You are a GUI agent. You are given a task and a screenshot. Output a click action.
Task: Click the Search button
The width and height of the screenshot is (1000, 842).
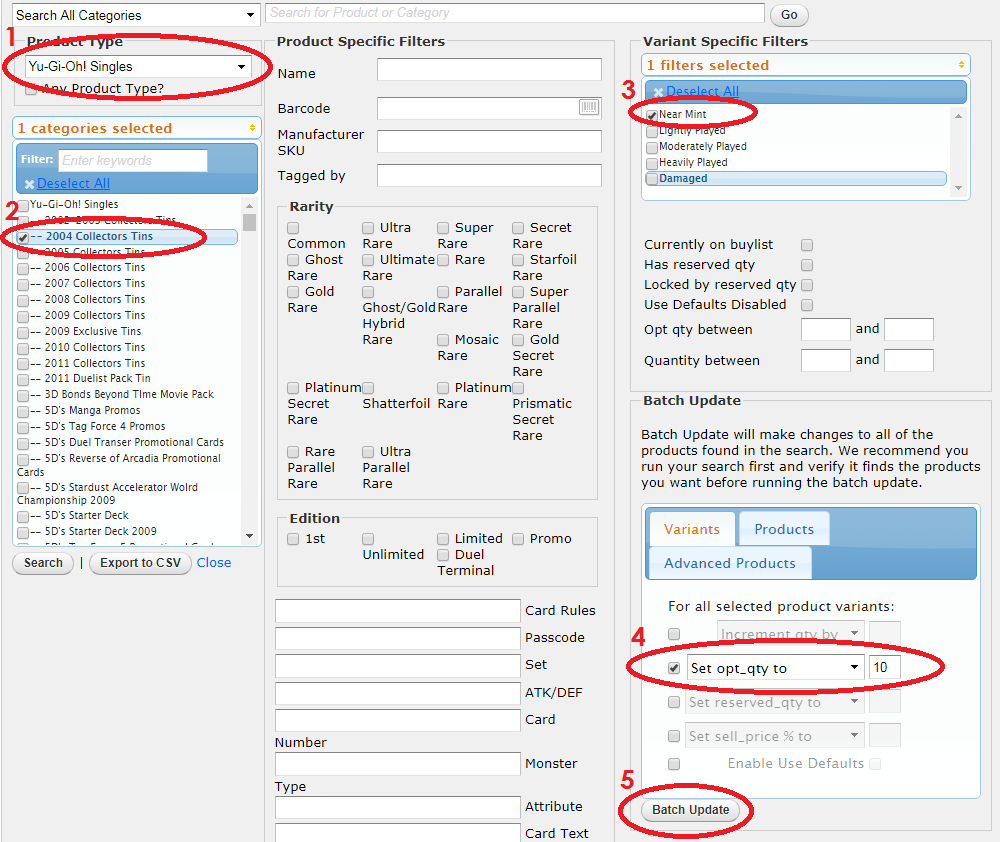coord(43,563)
